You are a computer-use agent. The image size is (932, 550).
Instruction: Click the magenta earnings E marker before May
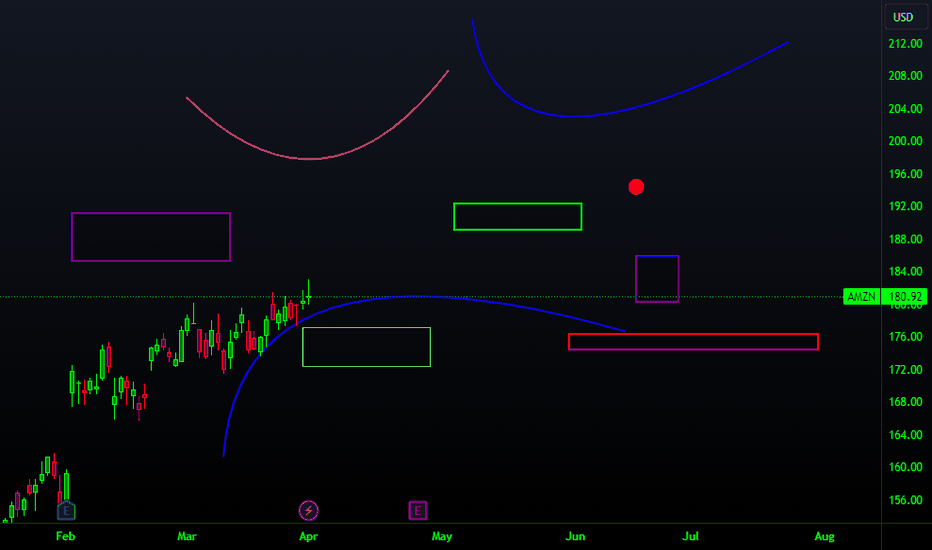[x=418, y=510]
